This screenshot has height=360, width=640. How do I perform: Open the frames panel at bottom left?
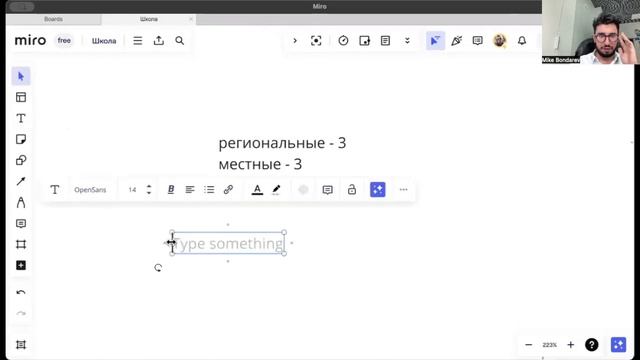click(21, 344)
